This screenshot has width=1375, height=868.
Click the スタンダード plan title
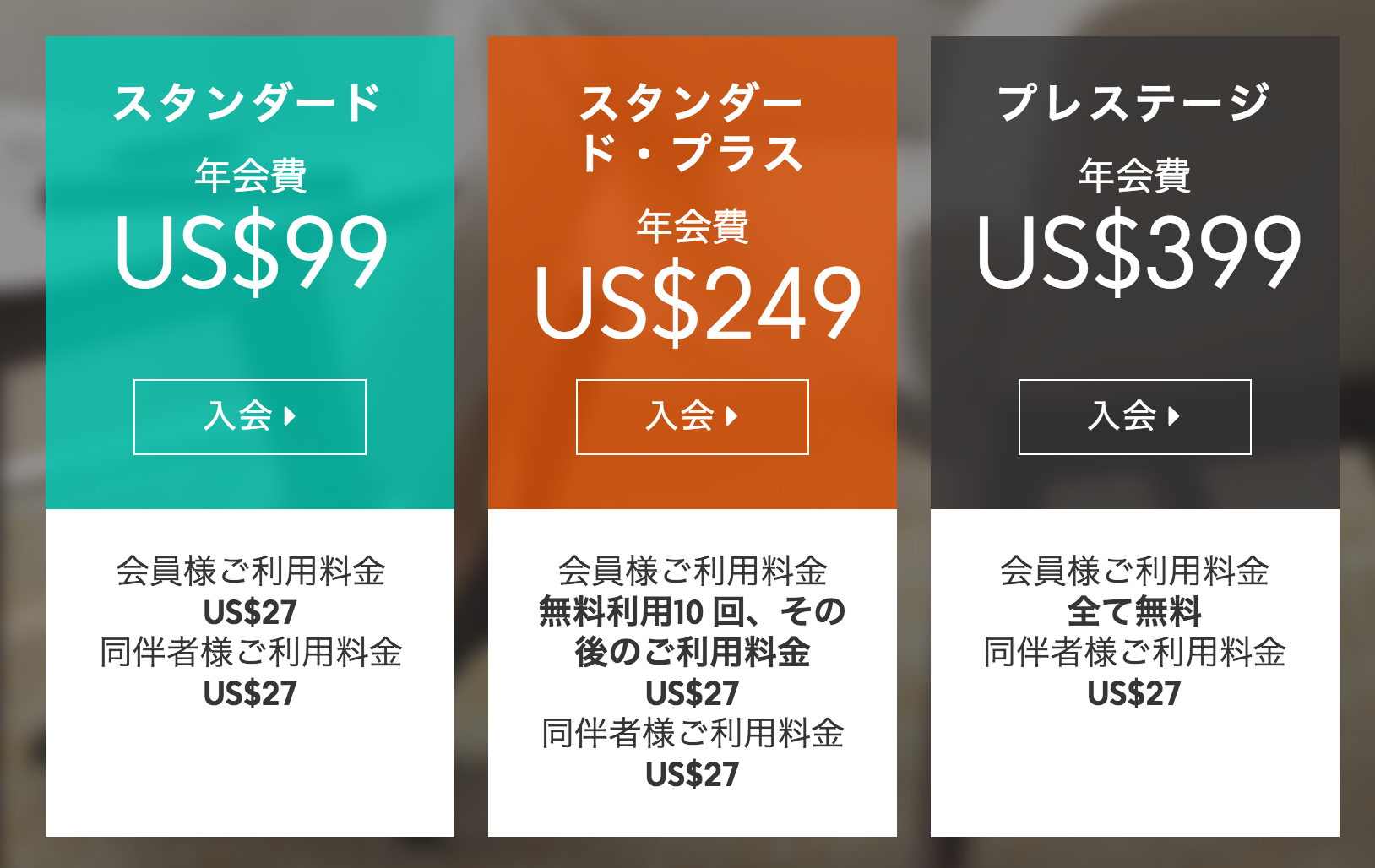coord(249,103)
